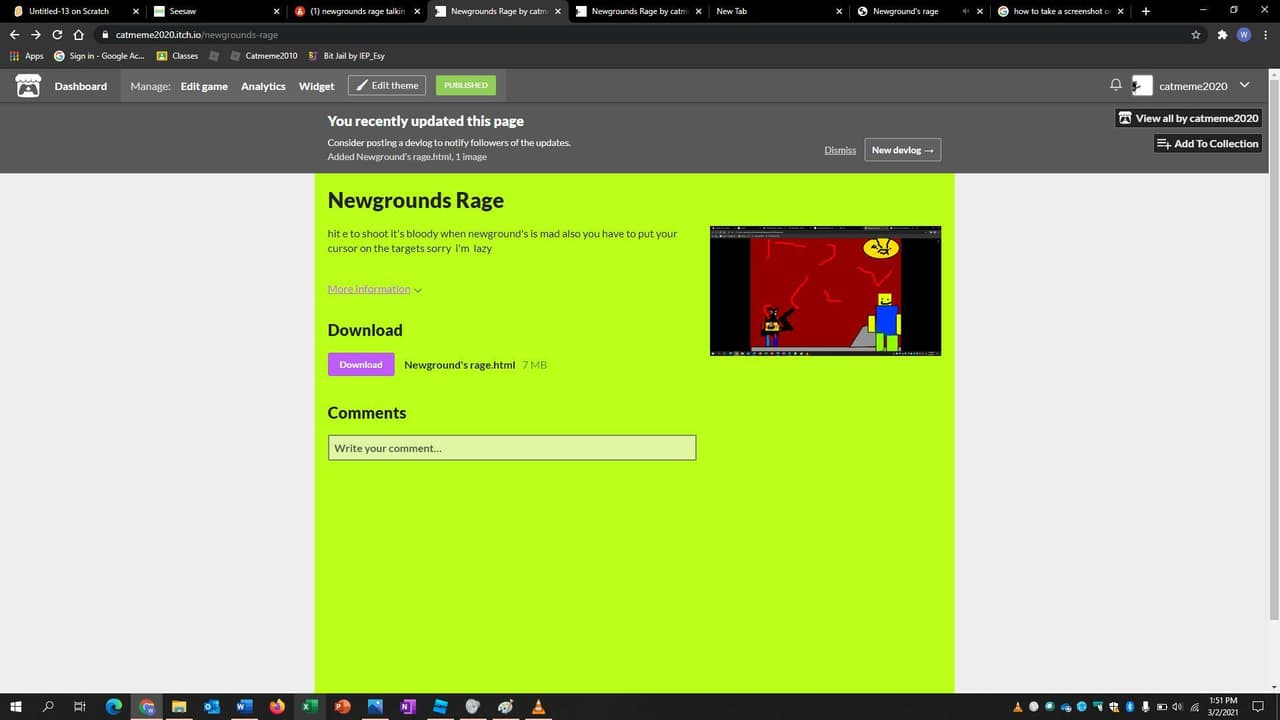Viewport: 1280px width, 720px height.
Task: Open Windows Start menu
Action: pos(16,706)
